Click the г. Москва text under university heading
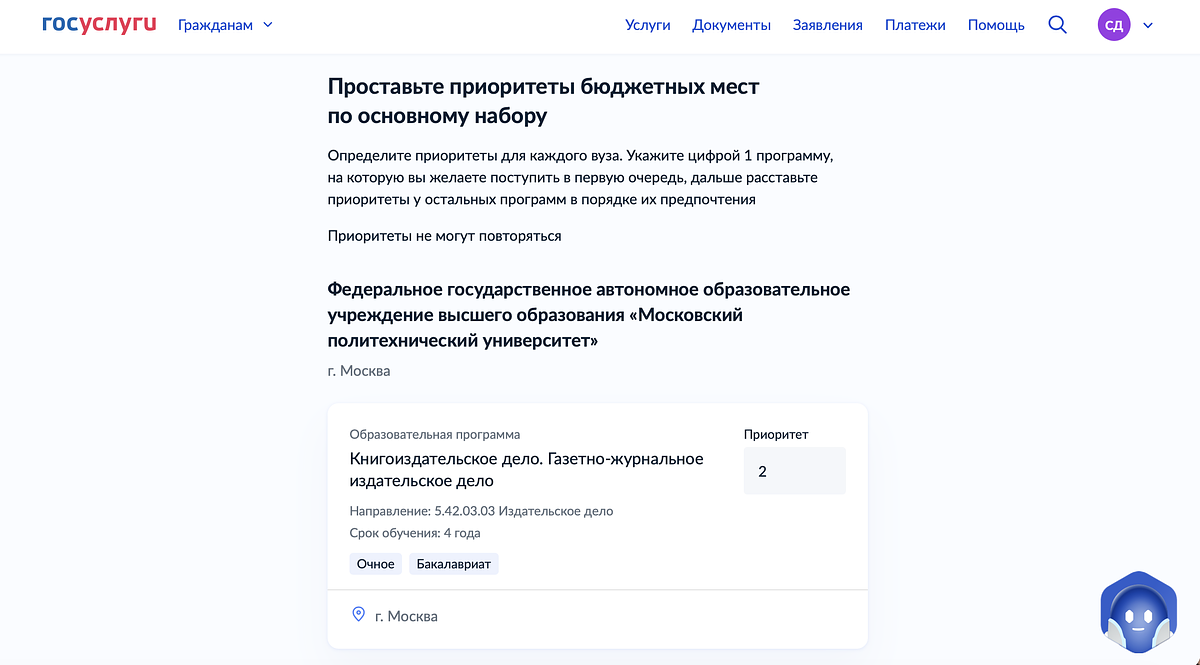This screenshot has height=665, width=1200. (359, 370)
